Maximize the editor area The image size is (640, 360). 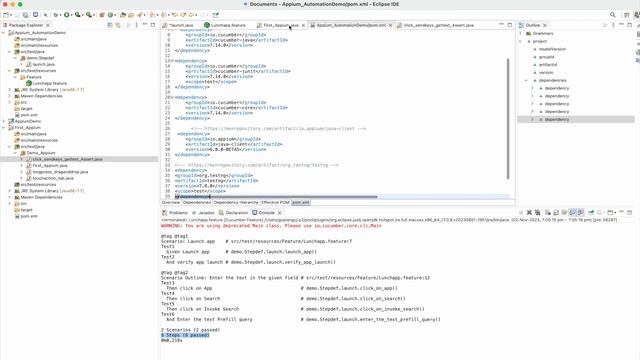[x=510, y=25]
